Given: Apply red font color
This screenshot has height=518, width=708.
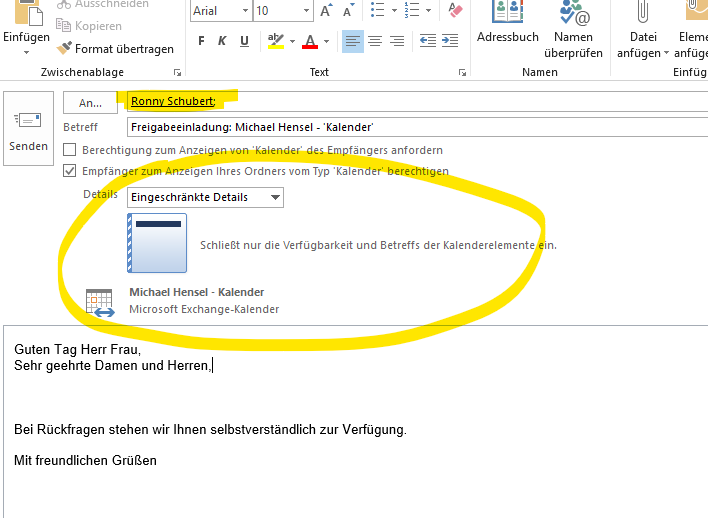Looking at the screenshot, I should 309,41.
